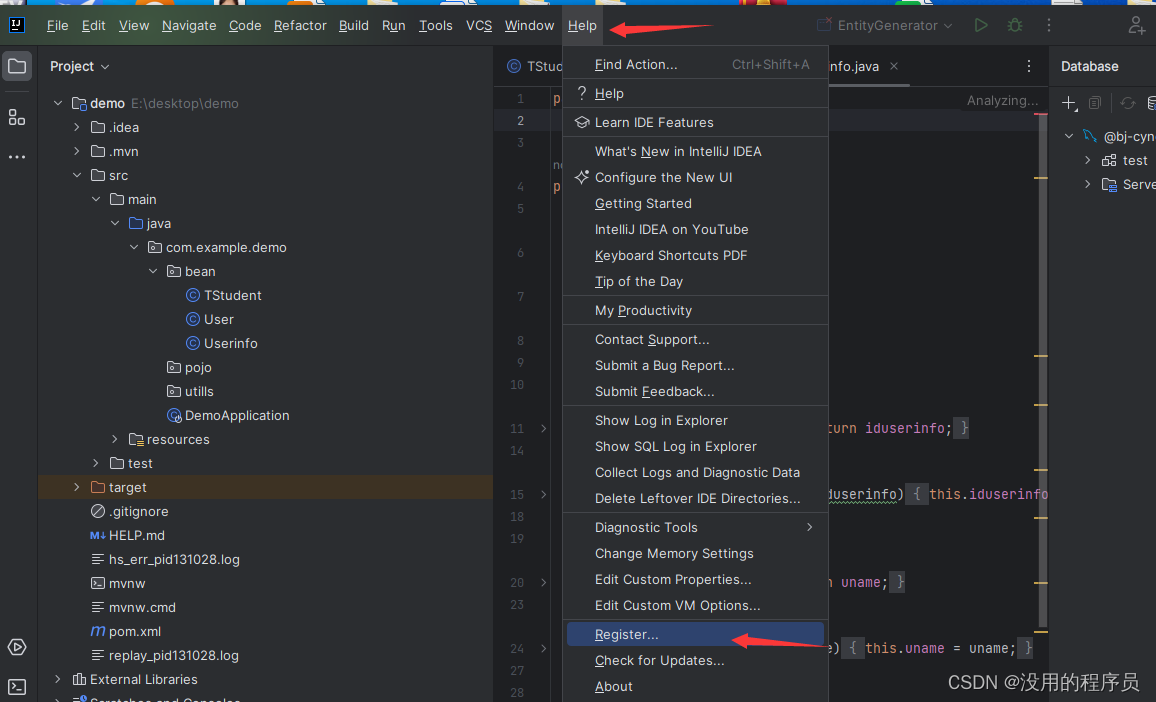The height and width of the screenshot is (702, 1156).
Task: Select the User class file
Action: click(209, 319)
